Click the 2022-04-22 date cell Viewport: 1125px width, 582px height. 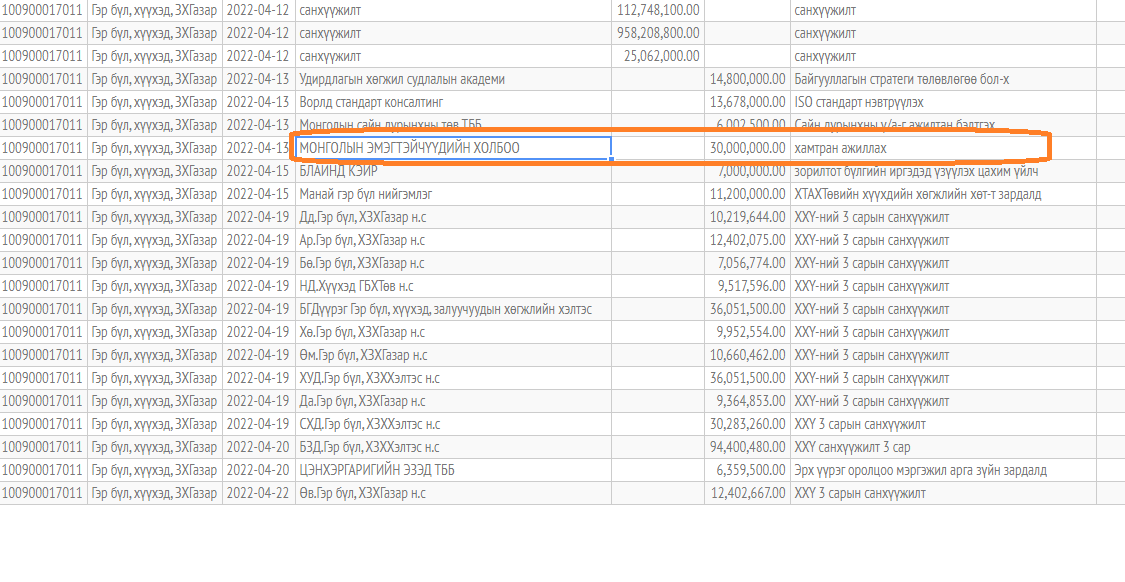tap(258, 493)
